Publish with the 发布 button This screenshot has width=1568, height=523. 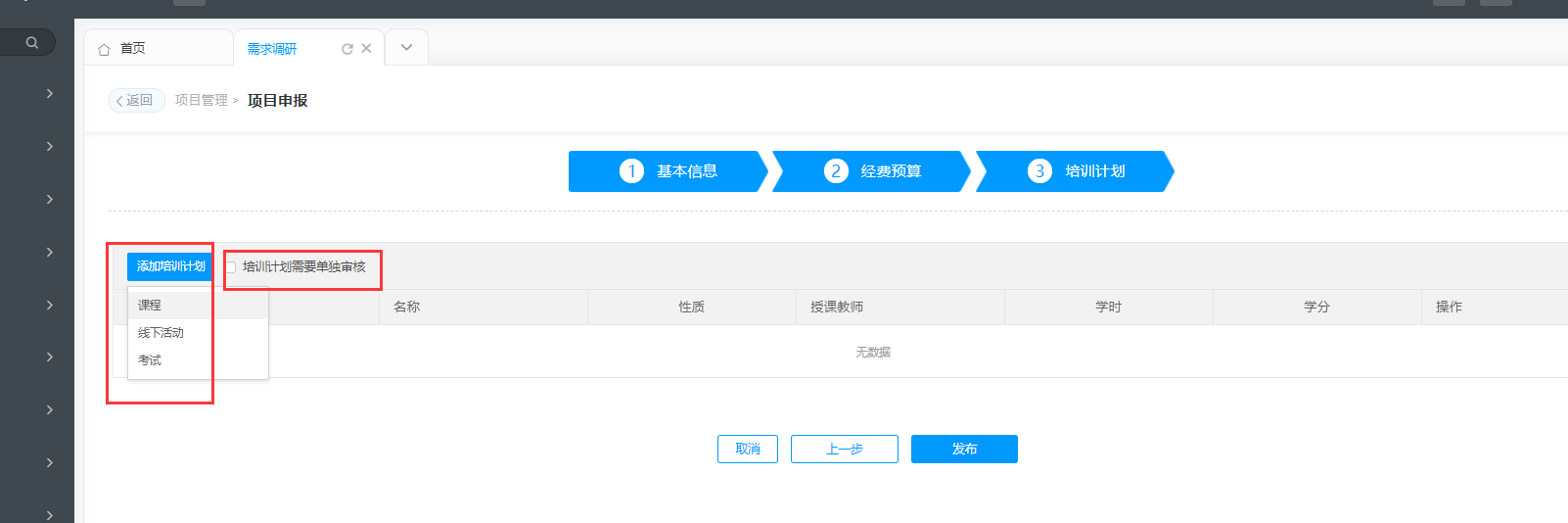click(x=964, y=449)
